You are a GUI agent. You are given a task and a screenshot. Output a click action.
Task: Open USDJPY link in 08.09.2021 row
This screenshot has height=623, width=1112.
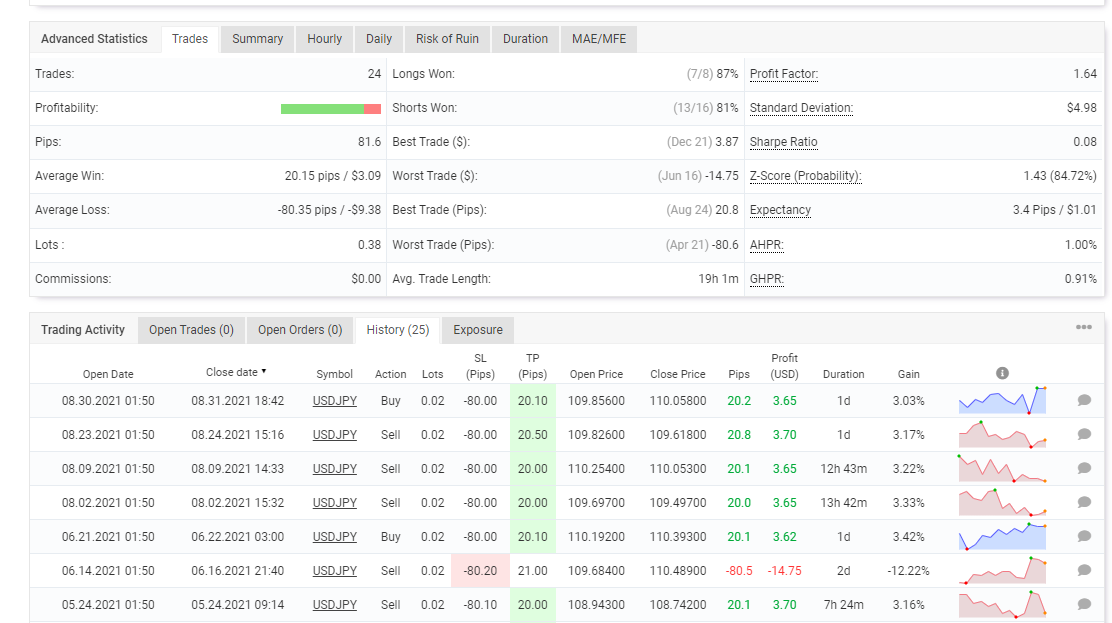(x=335, y=469)
